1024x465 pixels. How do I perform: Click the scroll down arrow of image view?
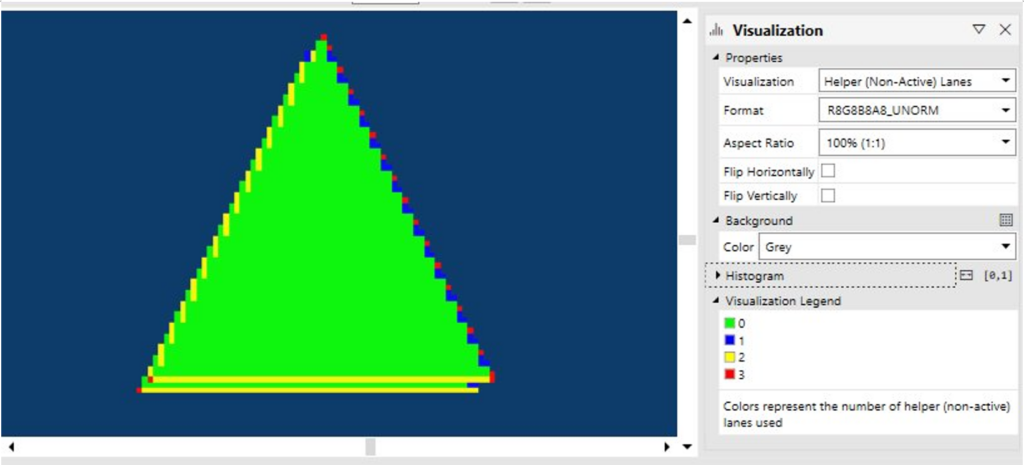coord(686,445)
